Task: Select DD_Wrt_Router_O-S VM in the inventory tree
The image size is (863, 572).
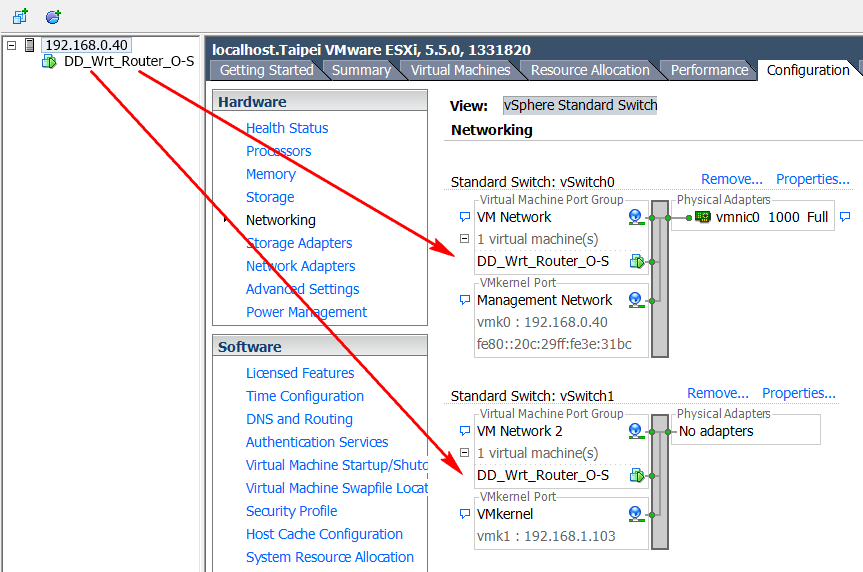Action: click(x=129, y=61)
